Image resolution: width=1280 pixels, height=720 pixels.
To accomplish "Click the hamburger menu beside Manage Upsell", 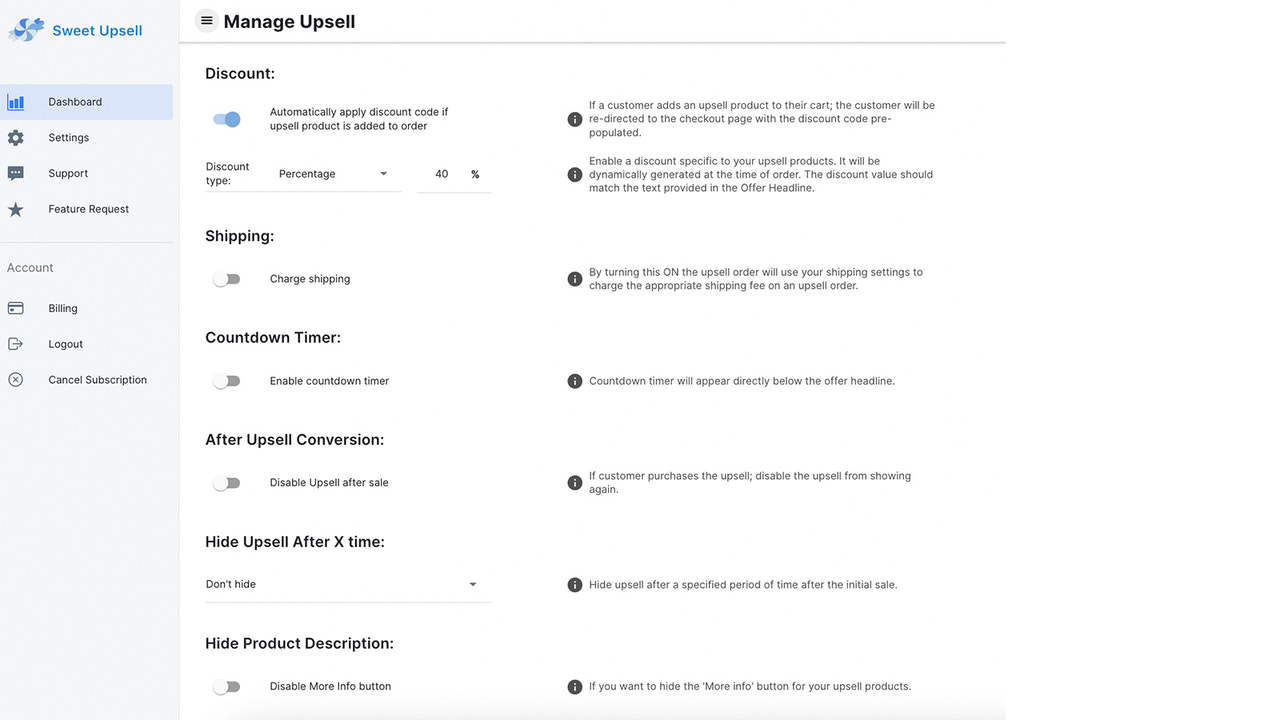I will [x=206, y=20].
